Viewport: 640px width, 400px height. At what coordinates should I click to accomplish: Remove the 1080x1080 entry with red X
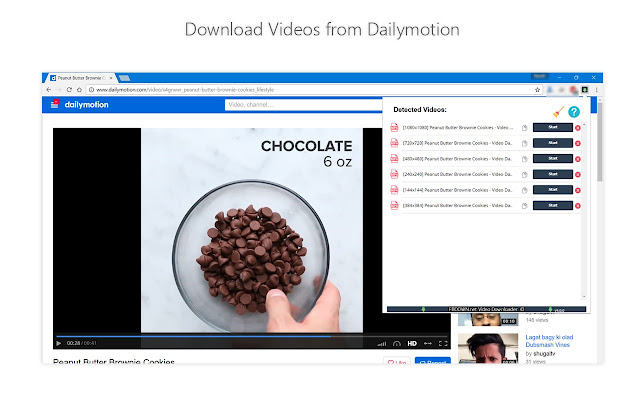(x=578, y=128)
